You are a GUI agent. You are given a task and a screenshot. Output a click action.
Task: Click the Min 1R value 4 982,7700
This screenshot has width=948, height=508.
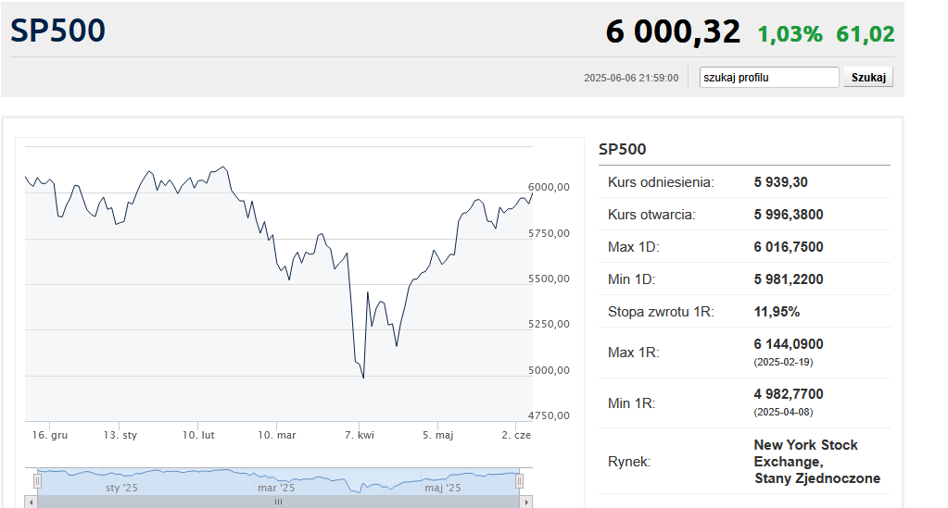tap(788, 394)
